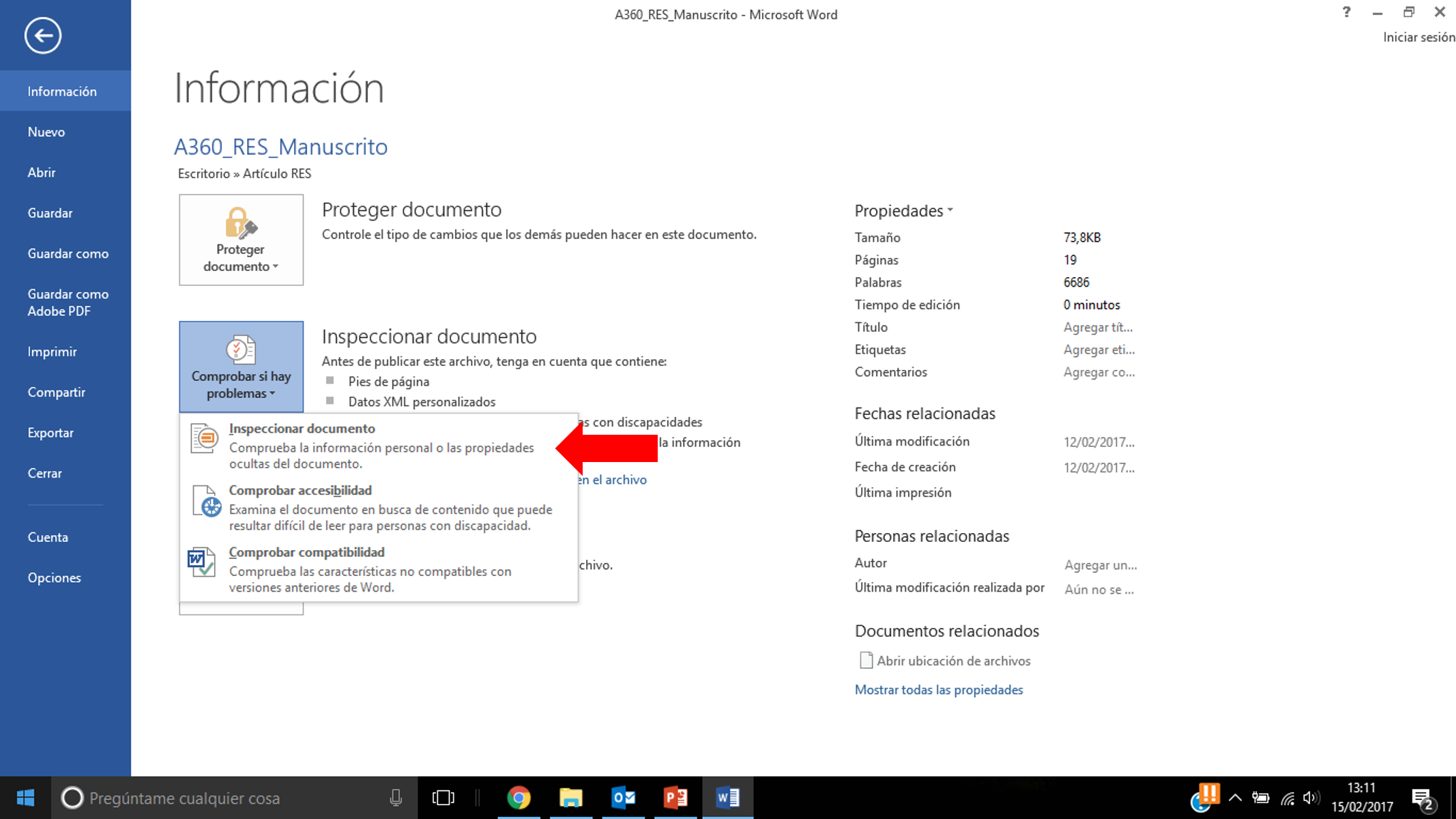Click the Última modificación date value
Viewport: 1456px width, 819px height.
1098,442
